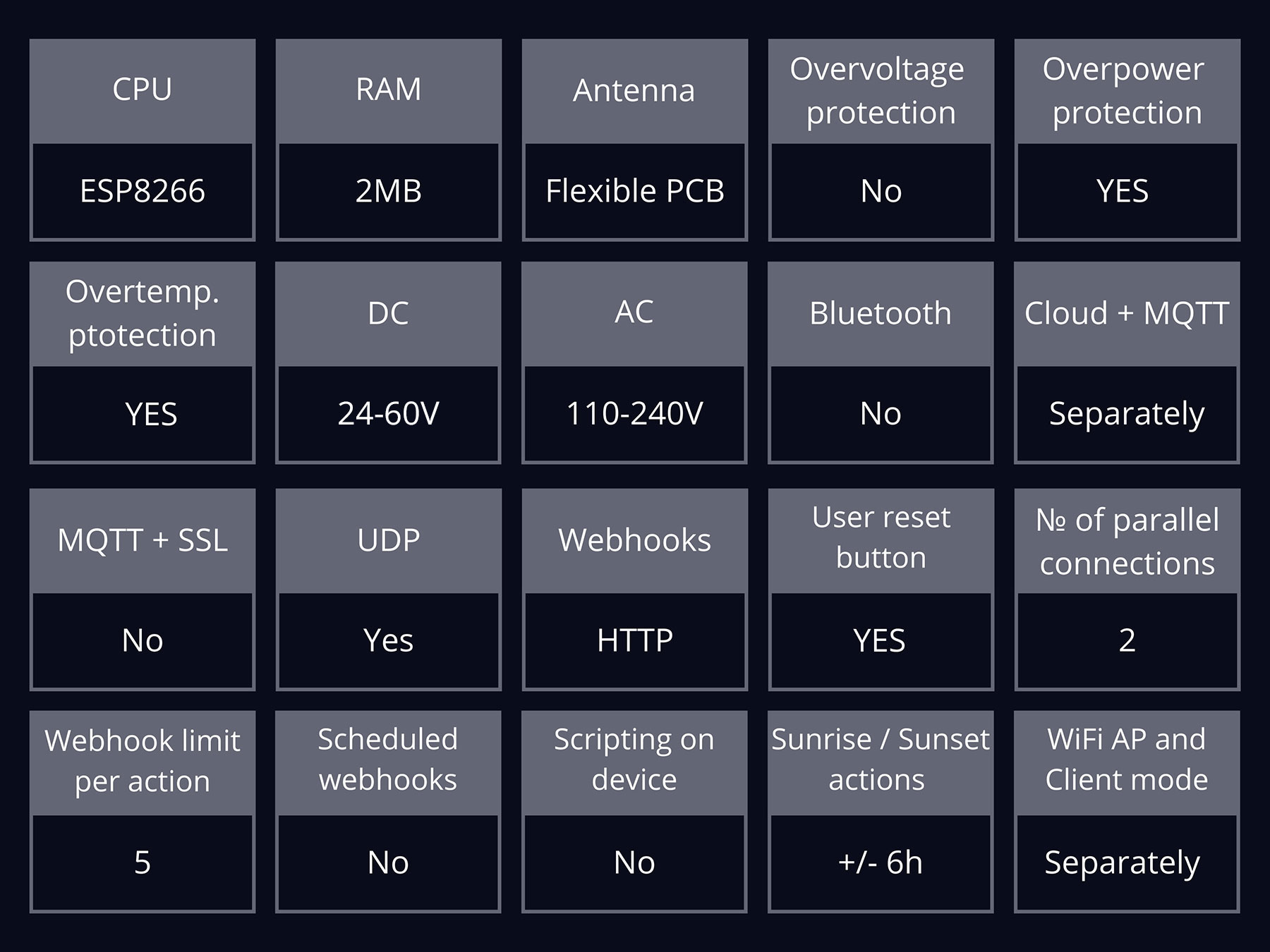Select the HTTP webhooks value
This screenshot has height=952, width=1270.
(x=635, y=641)
